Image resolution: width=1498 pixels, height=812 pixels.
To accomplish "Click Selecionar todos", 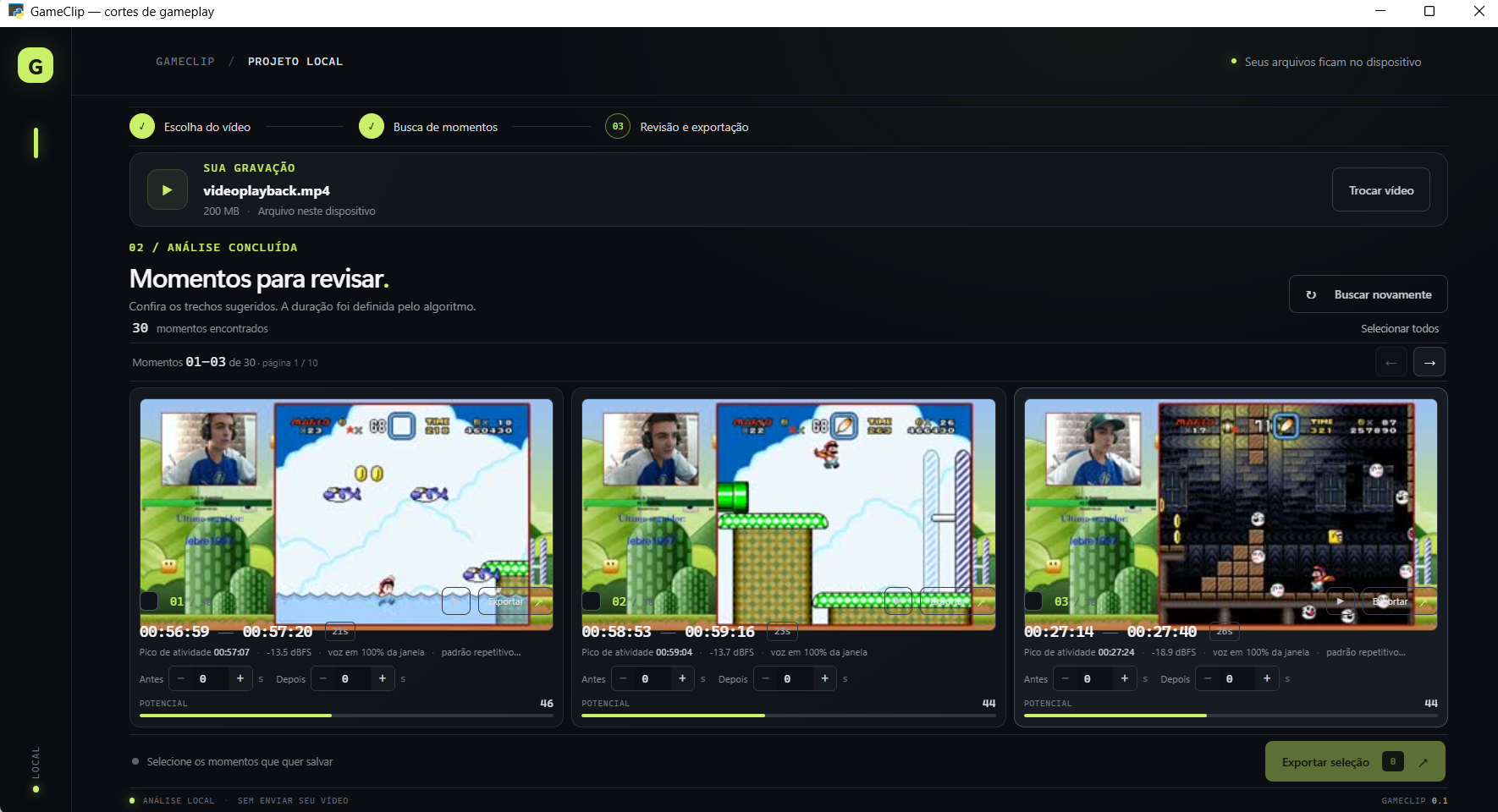I will pyautogui.click(x=1400, y=328).
